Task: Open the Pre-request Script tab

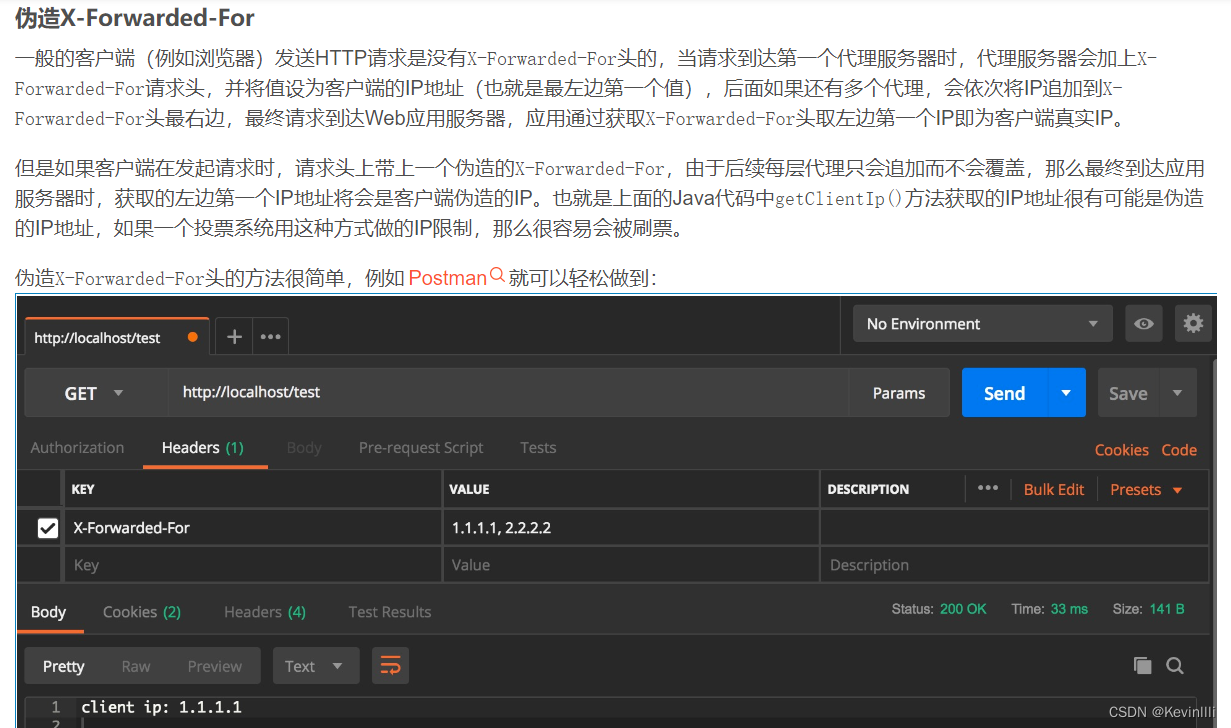Action: pos(421,448)
